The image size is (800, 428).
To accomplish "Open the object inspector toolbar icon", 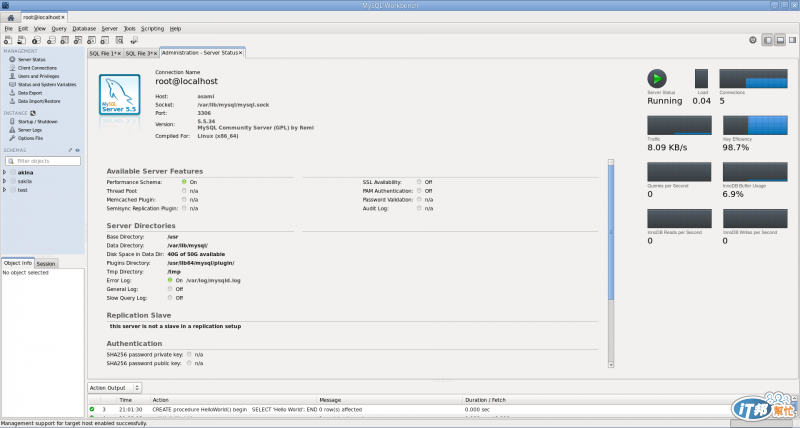I will (x=36, y=40).
